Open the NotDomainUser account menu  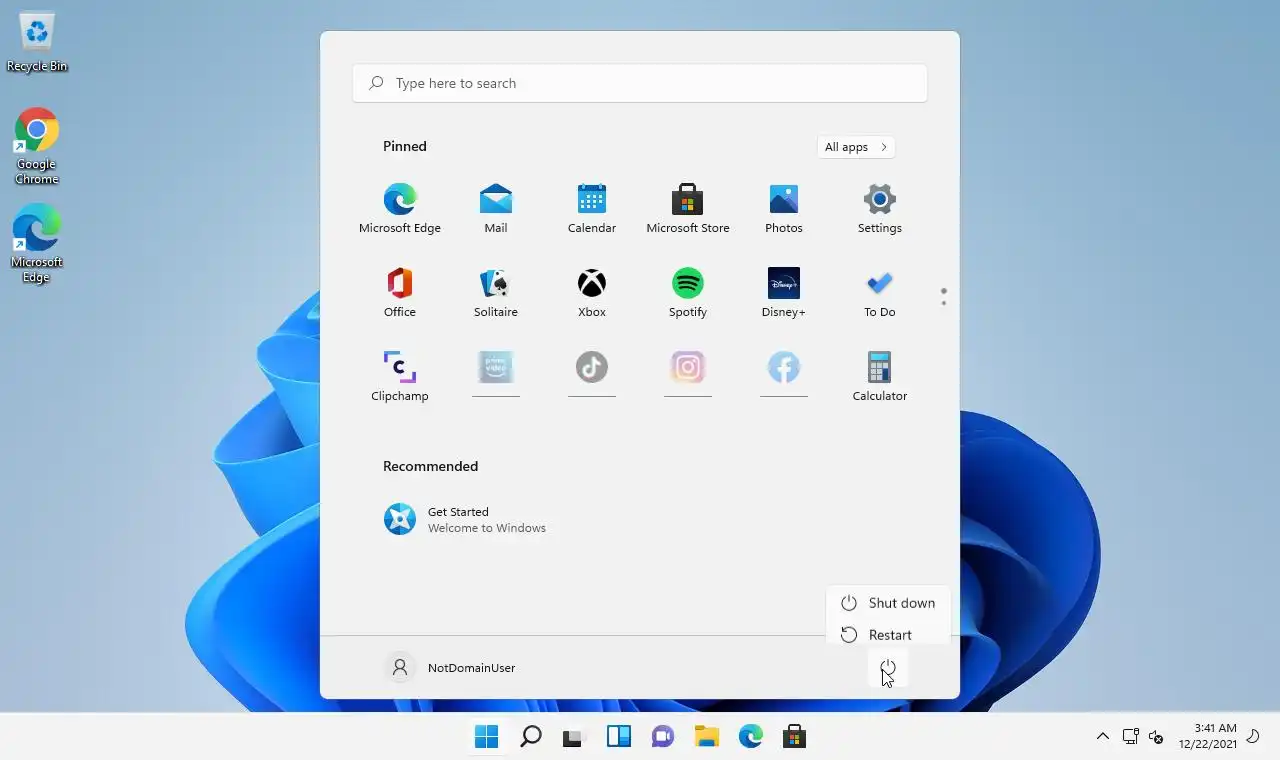(x=452, y=668)
